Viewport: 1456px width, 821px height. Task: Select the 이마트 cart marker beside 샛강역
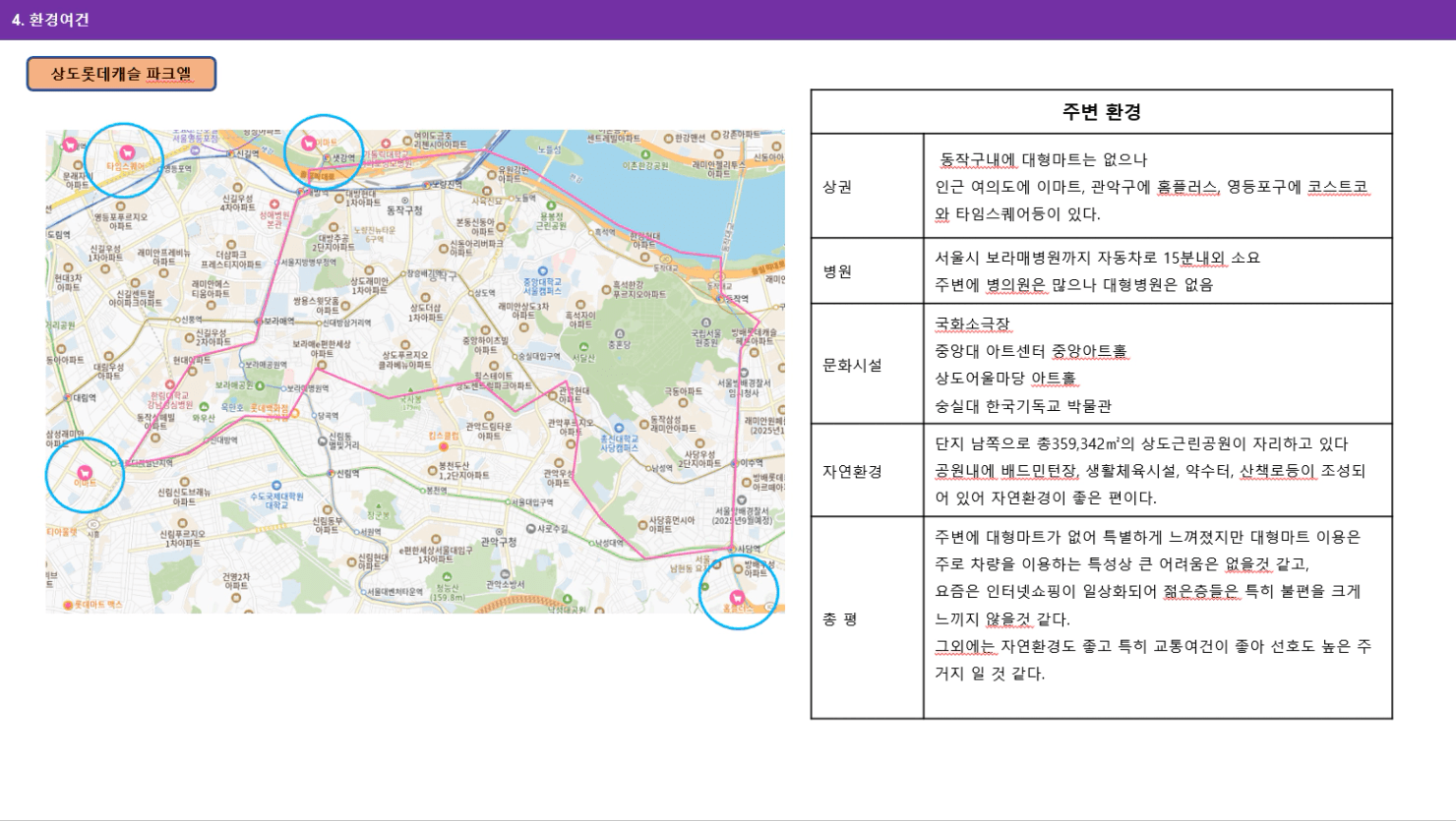[x=308, y=144]
